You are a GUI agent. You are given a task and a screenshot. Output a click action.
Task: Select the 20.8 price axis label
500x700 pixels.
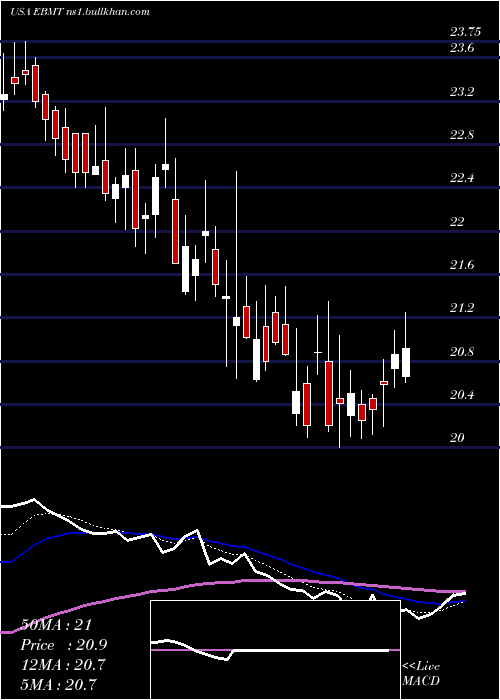(462, 352)
